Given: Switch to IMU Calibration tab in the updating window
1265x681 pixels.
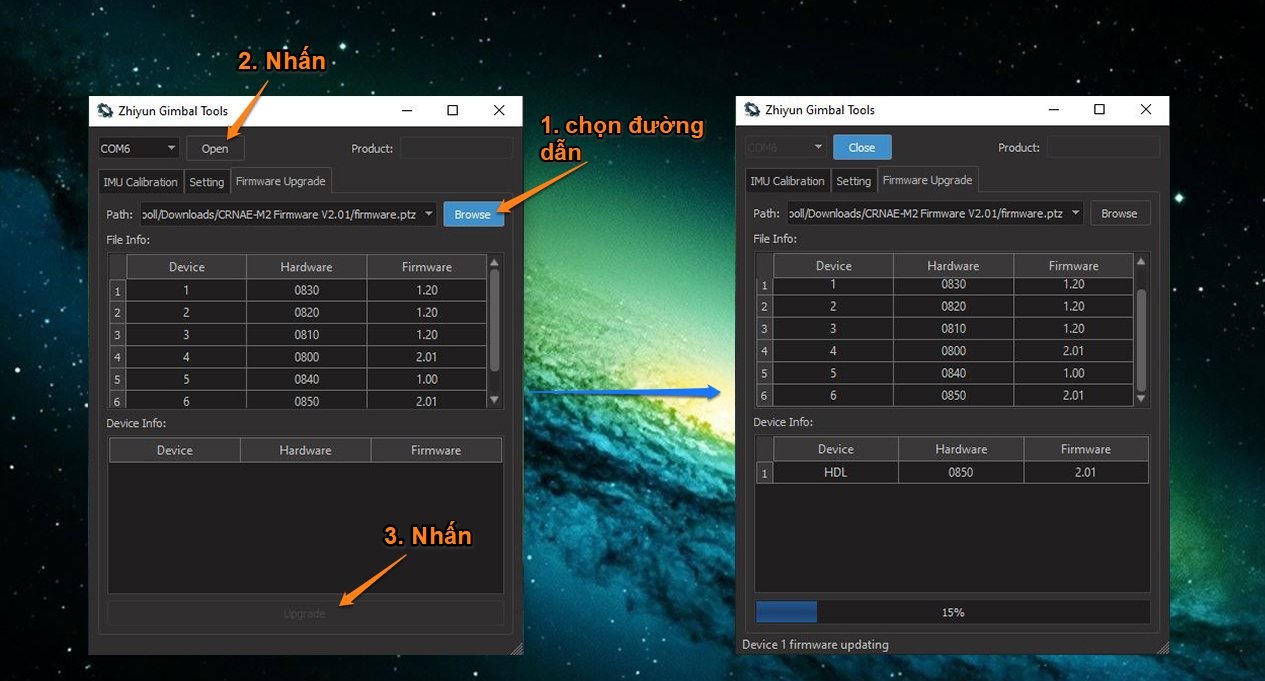Looking at the screenshot, I should point(788,181).
